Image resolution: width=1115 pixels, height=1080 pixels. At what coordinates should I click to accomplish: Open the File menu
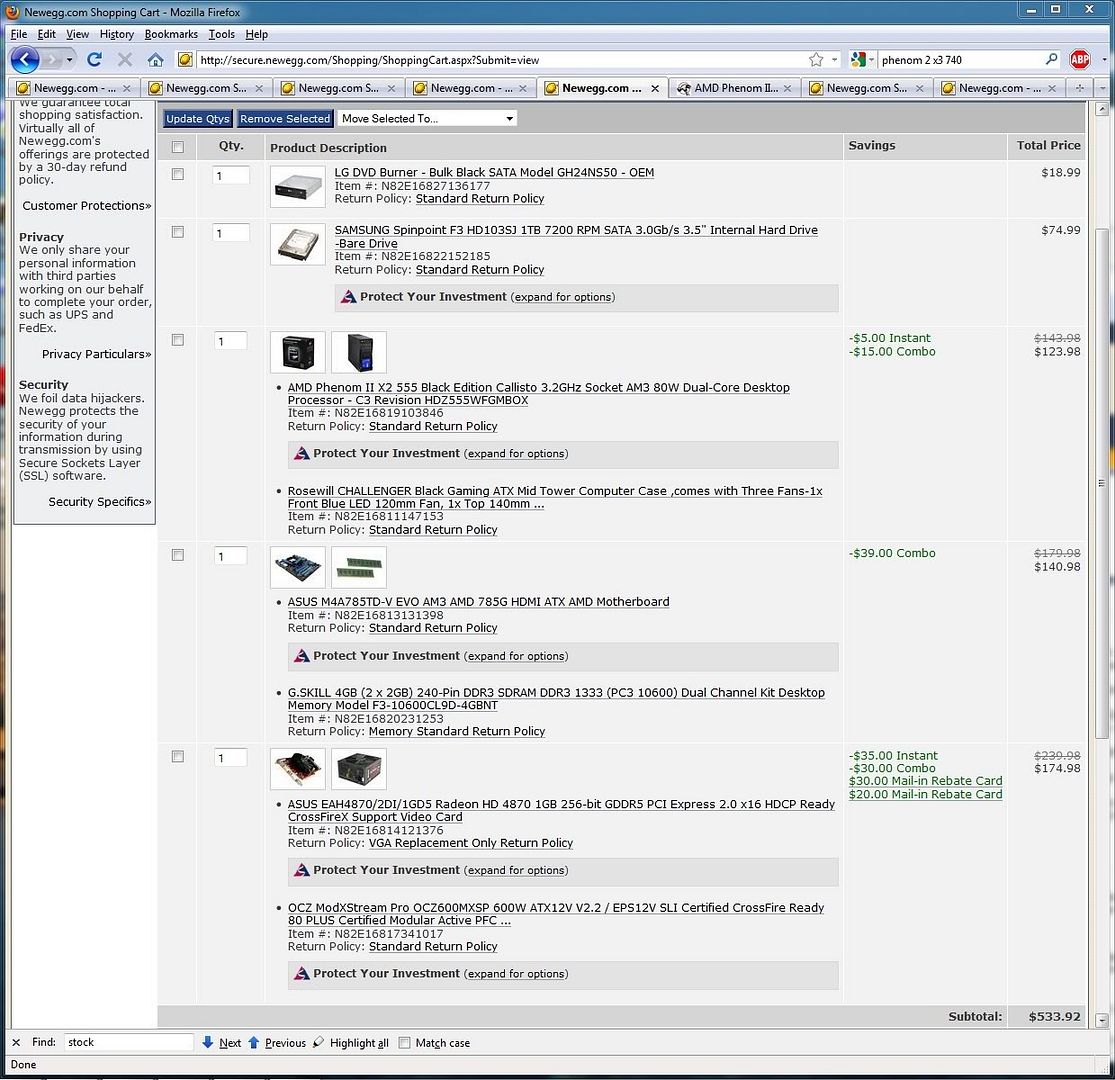(18, 34)
